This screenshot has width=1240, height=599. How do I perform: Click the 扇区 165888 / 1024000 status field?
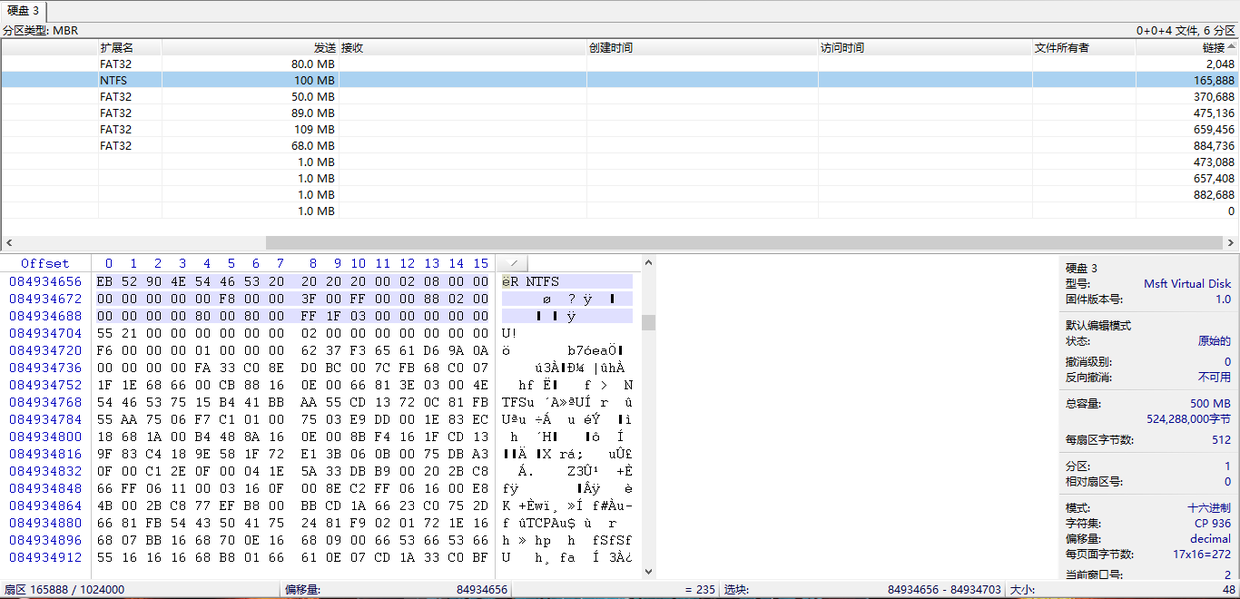click(x=65, y=590)
